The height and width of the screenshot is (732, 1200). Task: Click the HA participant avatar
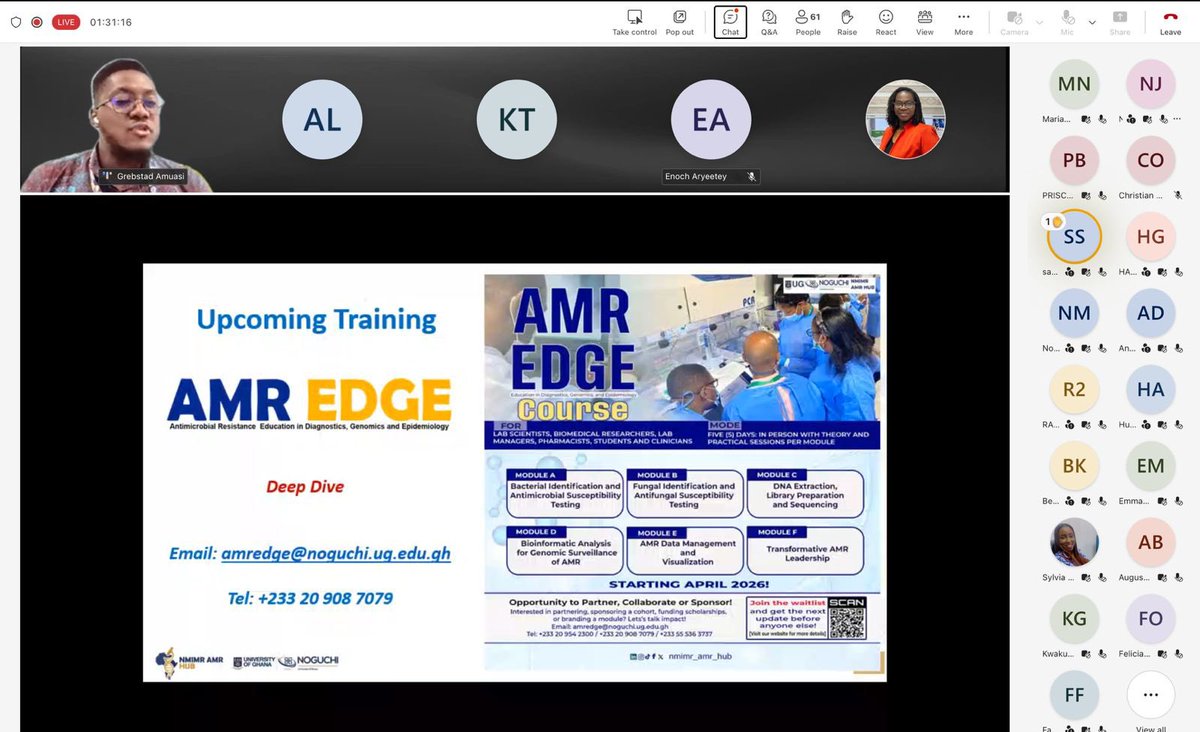click(x=1151, y=389)
